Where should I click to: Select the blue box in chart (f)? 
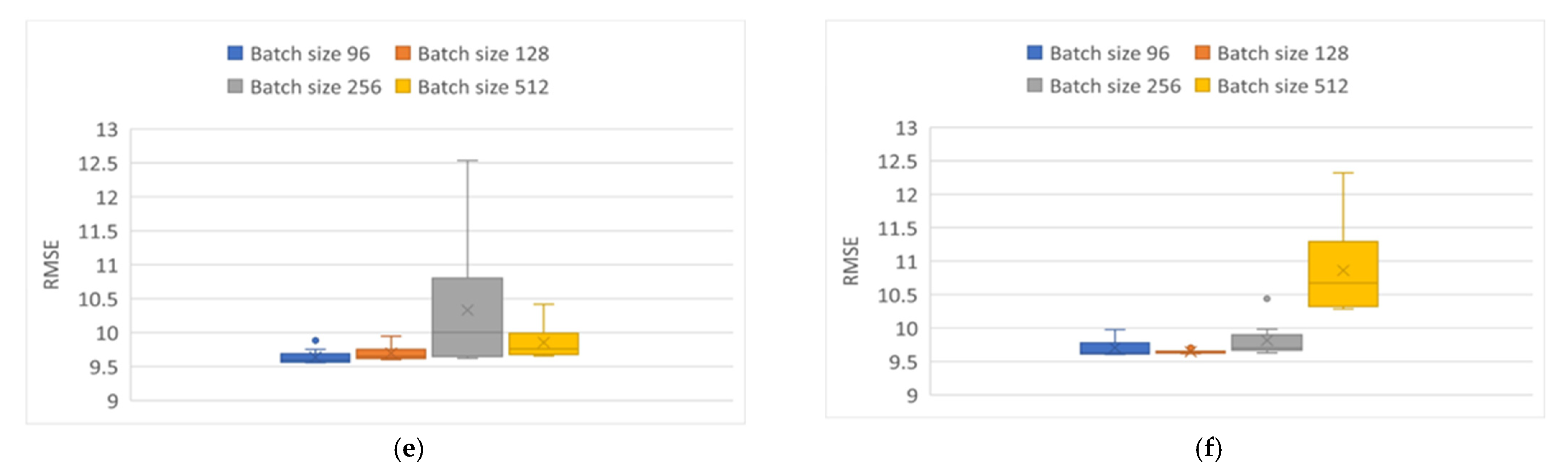(x=1115, y=349)
